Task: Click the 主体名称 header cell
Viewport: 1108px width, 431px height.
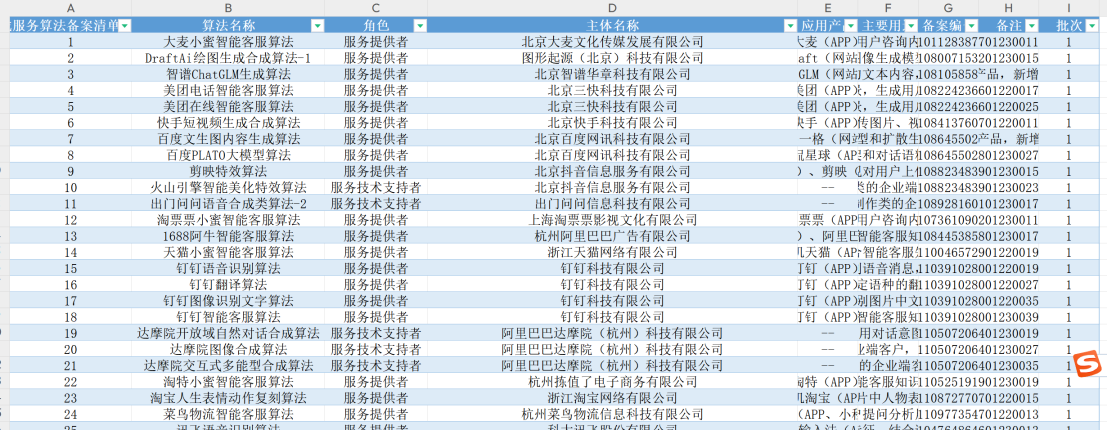Action: pyautogui.click(x=612, y=25)
